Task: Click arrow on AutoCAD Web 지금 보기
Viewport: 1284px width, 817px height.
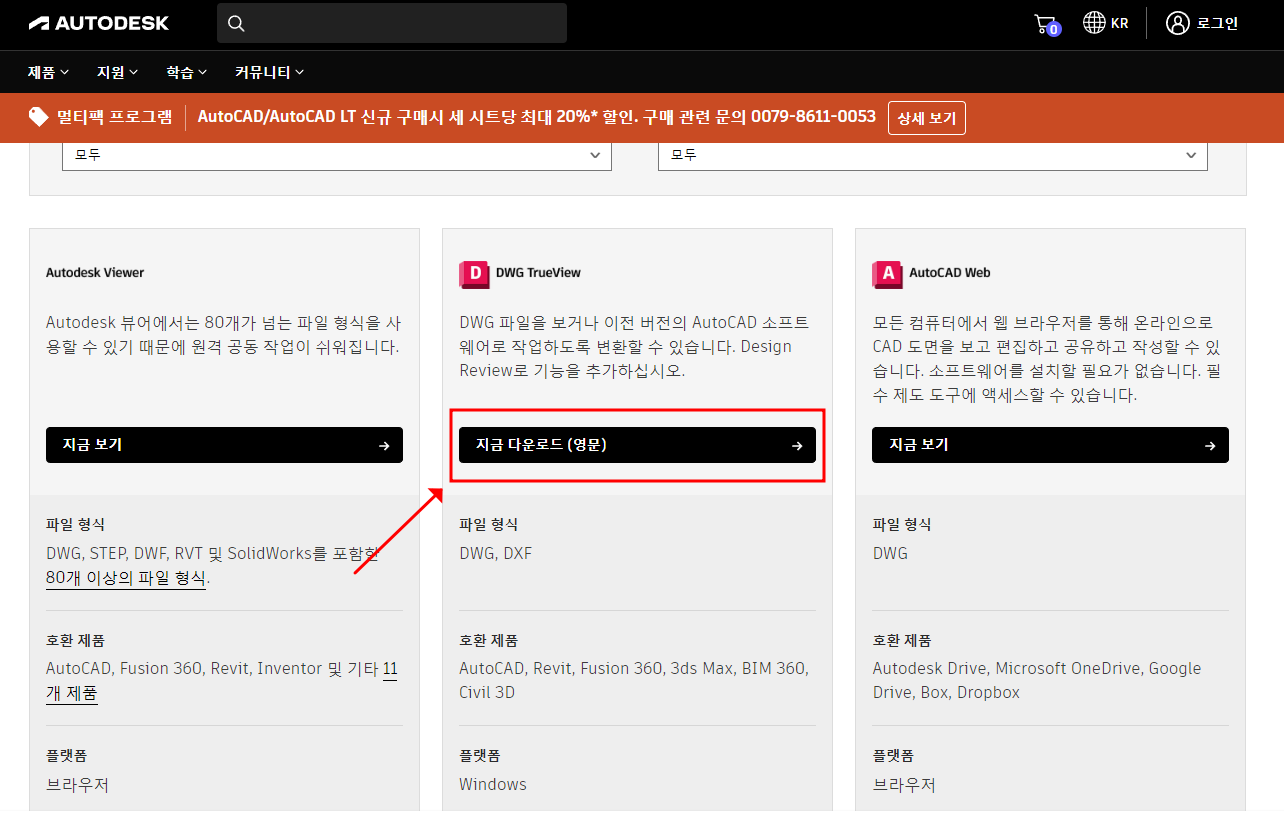Action: (x=1210, y=446)
